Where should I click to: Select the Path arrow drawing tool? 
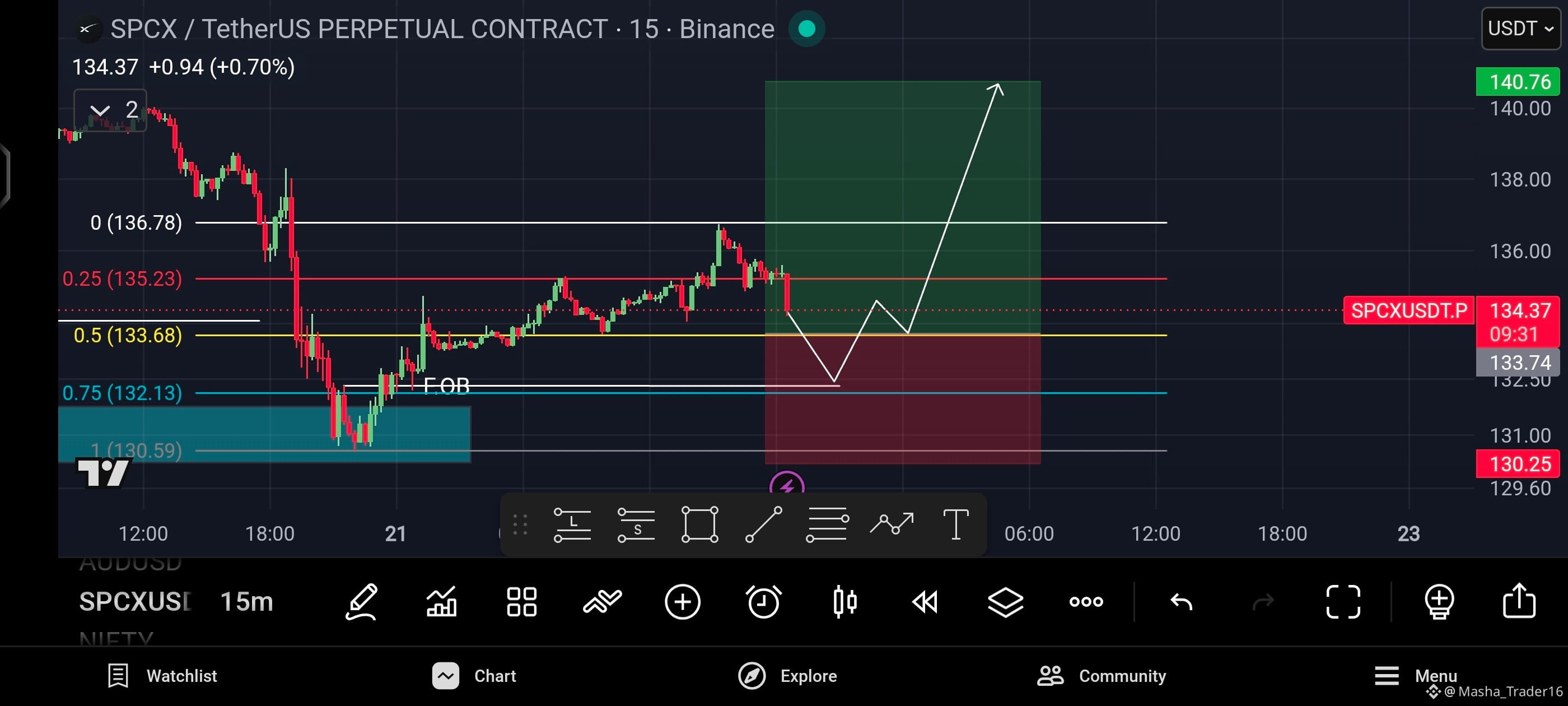pos(892,524)
